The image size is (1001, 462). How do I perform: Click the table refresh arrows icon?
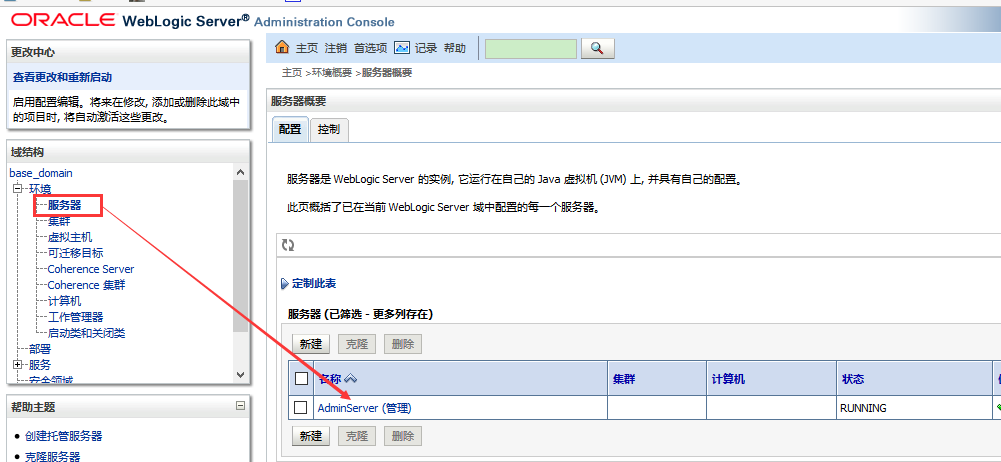pos(288,245)
